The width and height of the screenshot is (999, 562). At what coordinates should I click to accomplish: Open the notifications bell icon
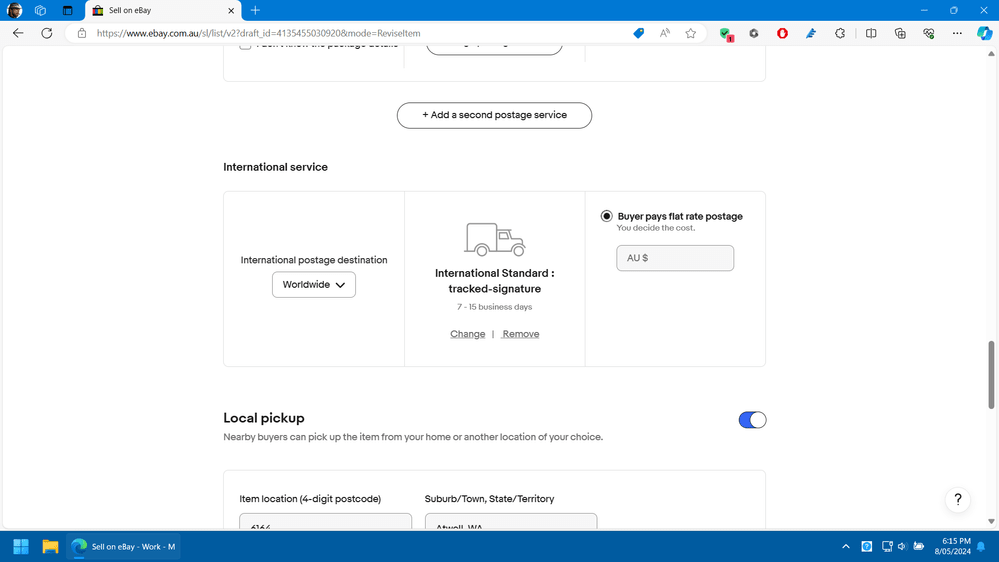(981, 547)
